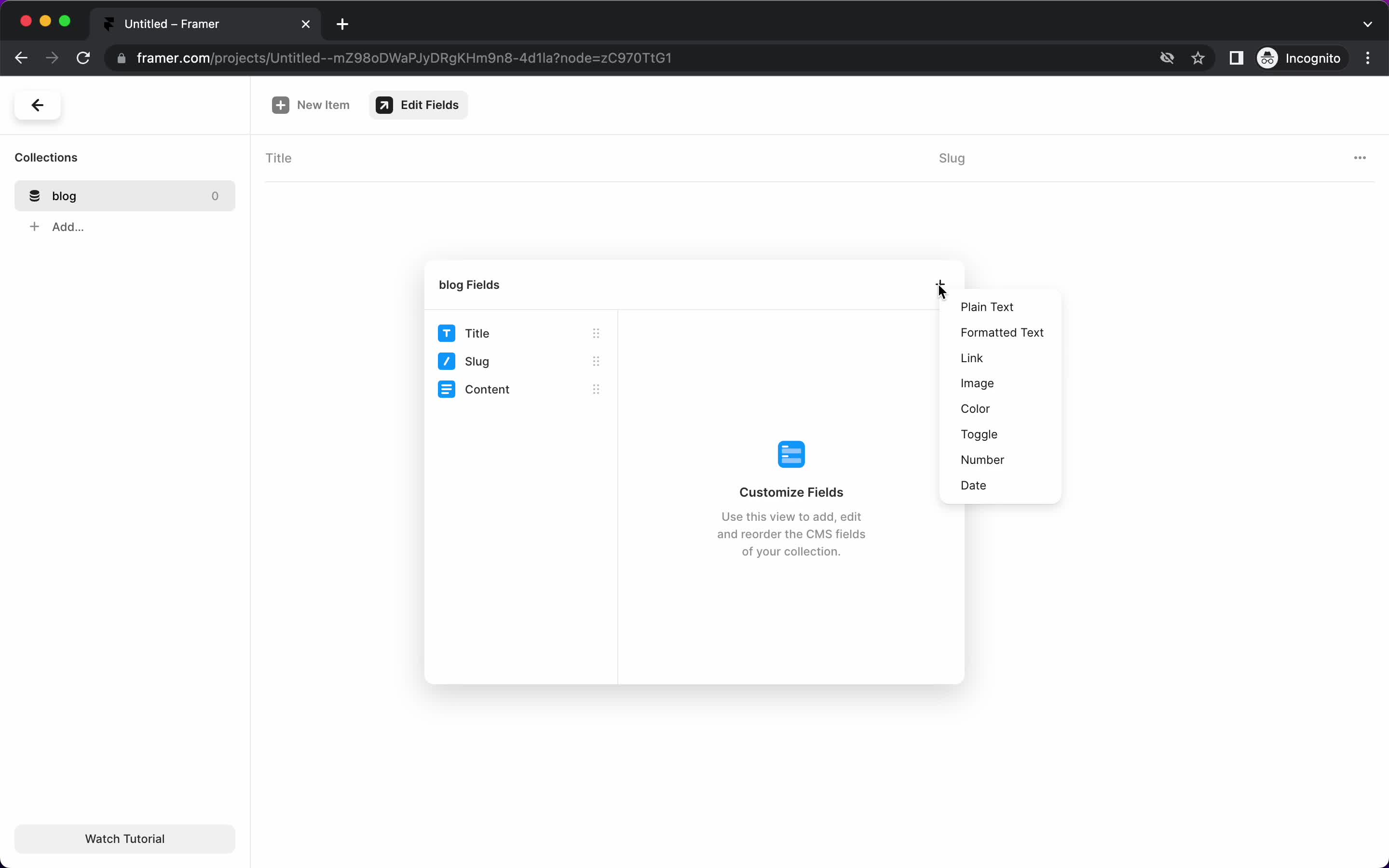Select Date field type
This screenshot has height=868, width=1389.
[973, 485]
